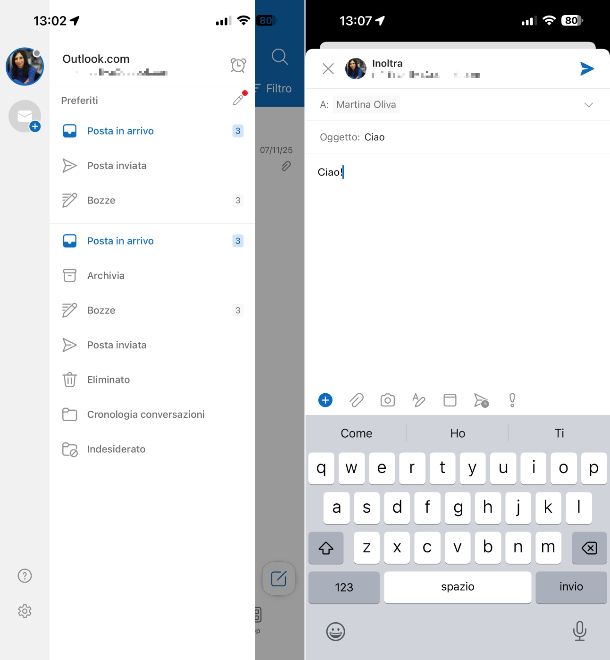Choose keyboard suggestion Come
Screen dimensions: 610x660
tap(356, 433)
